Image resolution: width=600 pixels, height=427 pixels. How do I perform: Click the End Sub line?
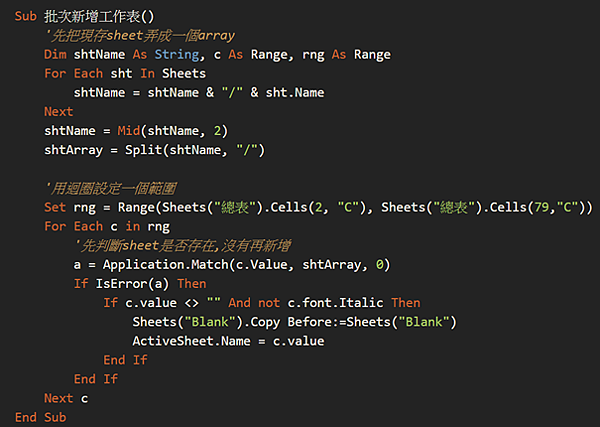tap(41, 416)
